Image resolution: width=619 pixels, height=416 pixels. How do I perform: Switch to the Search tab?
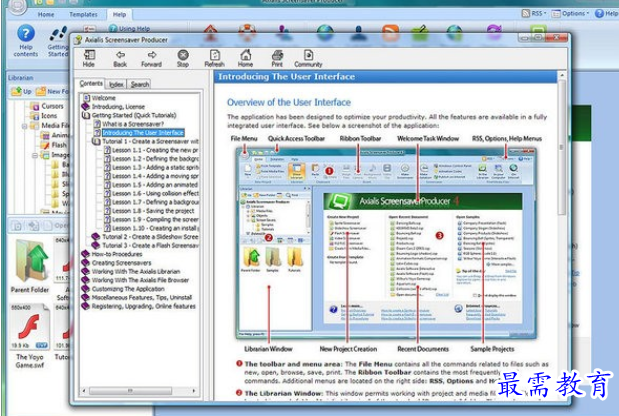coord(140,84)
